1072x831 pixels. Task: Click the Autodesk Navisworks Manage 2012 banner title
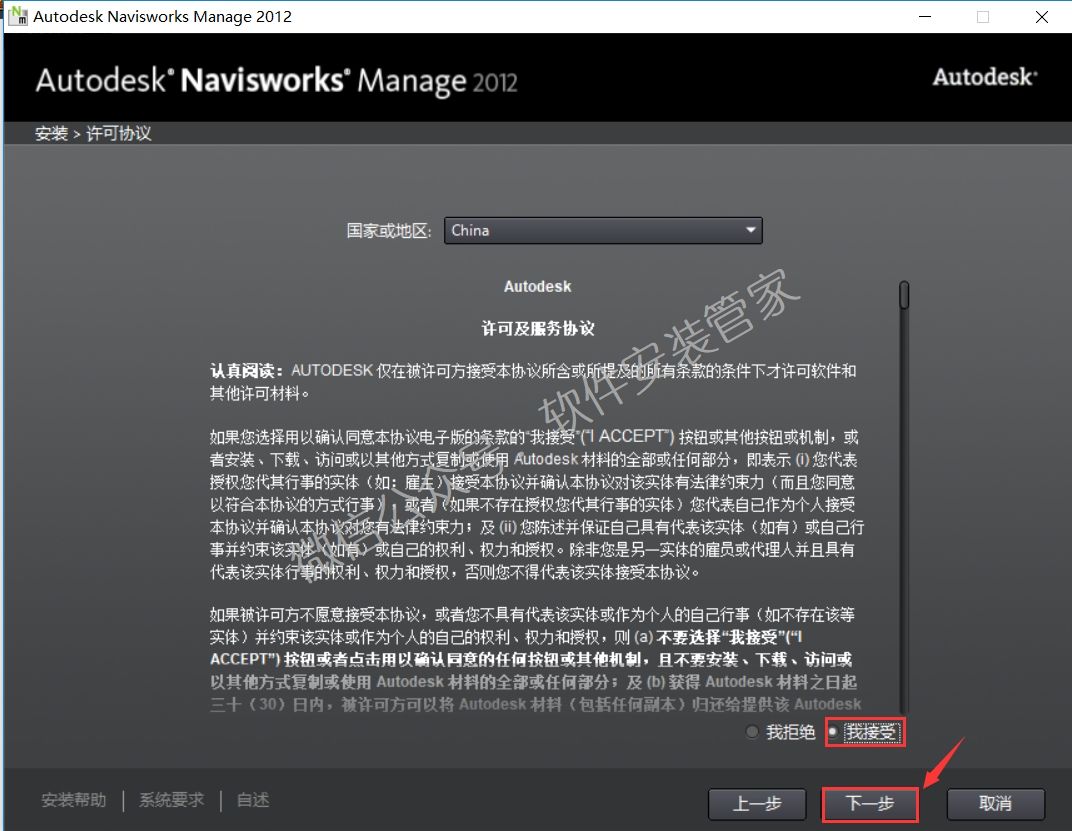click(276, 80)
